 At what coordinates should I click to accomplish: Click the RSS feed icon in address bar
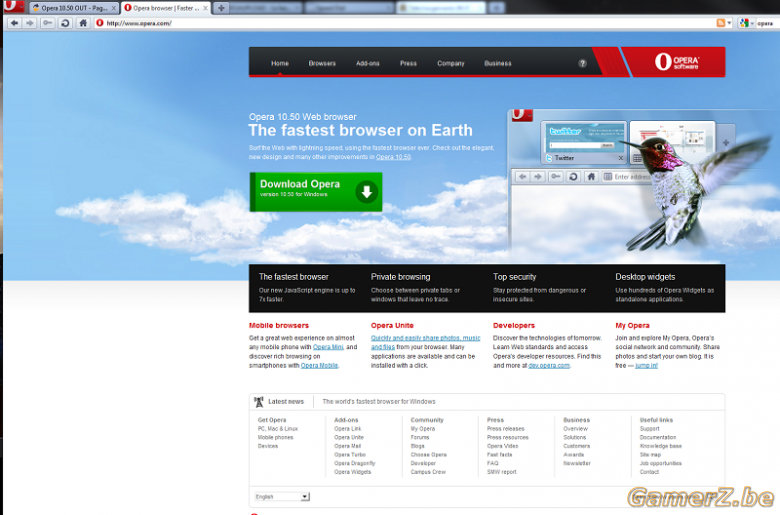(x=720, y=23)
